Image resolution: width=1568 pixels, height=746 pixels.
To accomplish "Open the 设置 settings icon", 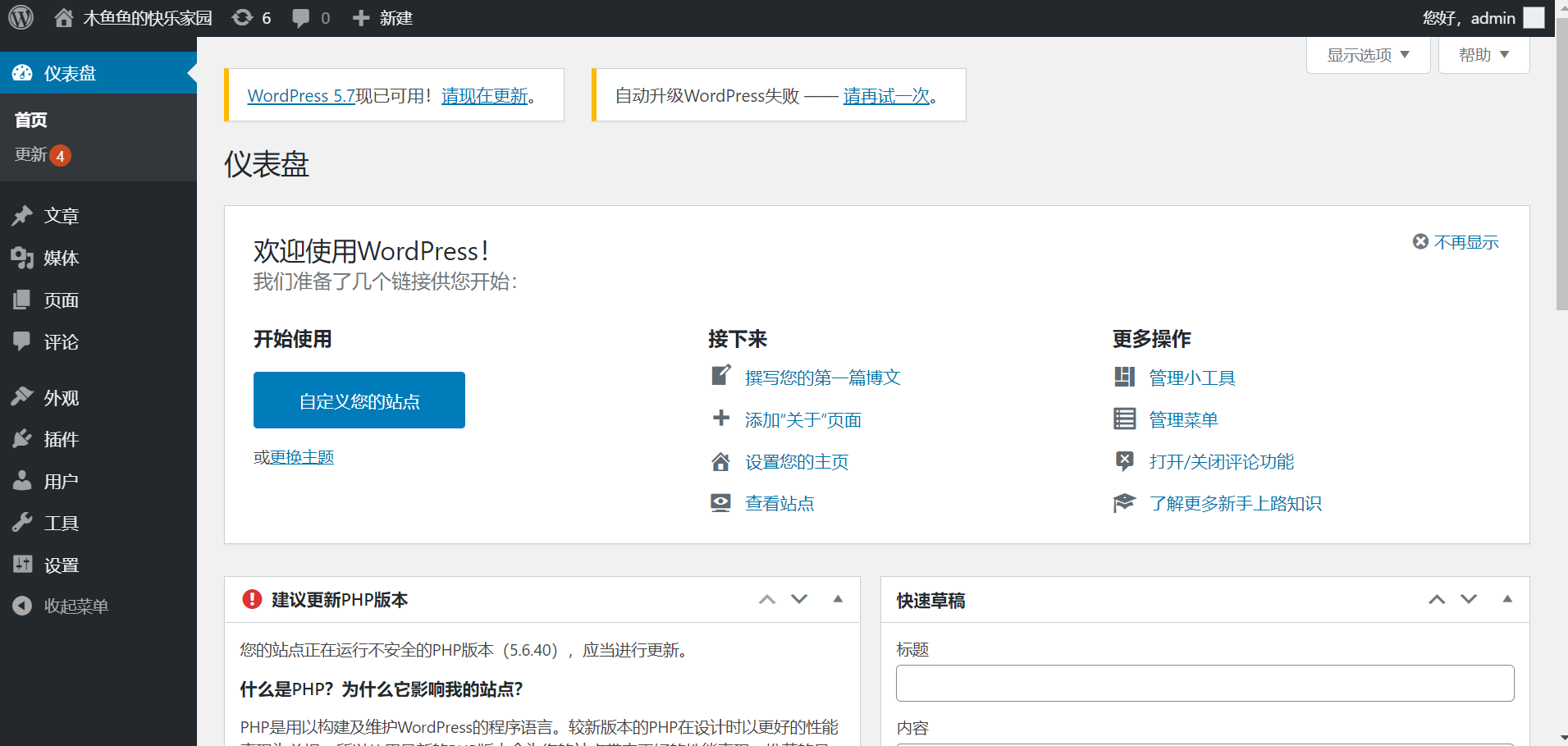I will (x=22, y=565).
